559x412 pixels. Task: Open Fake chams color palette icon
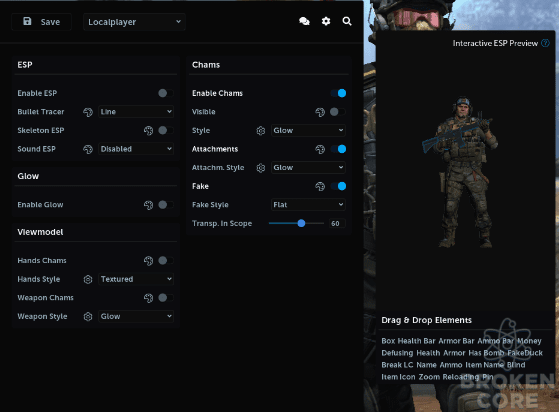[x=320, y=186]
